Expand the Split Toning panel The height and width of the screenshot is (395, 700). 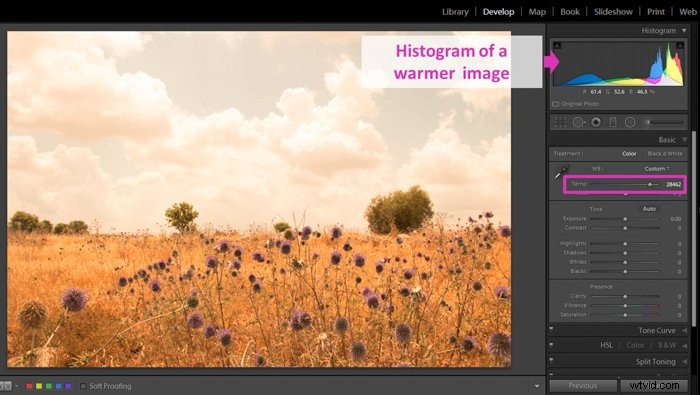click(x=684, y=362)
